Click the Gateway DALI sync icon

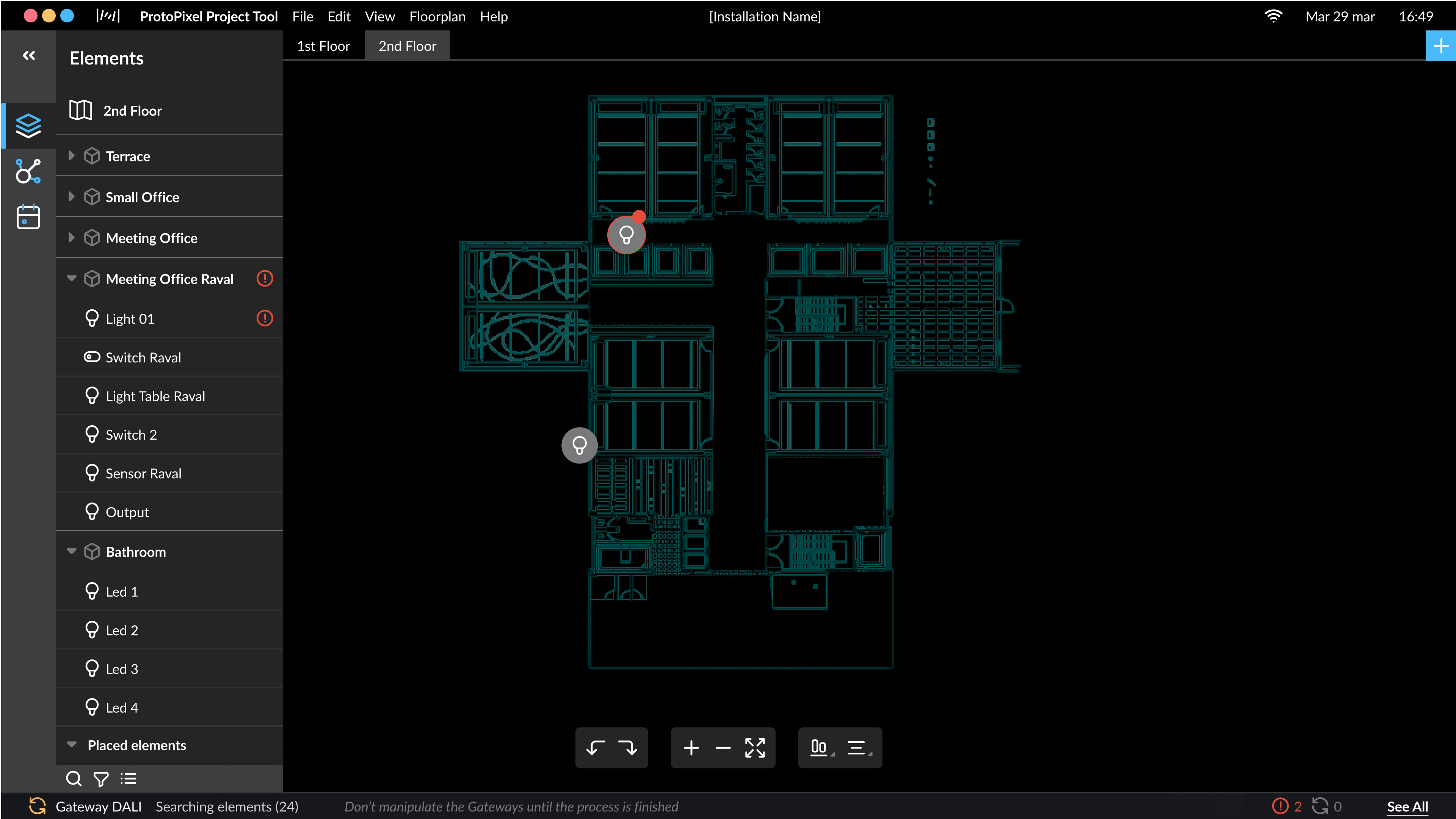(37, 806)
